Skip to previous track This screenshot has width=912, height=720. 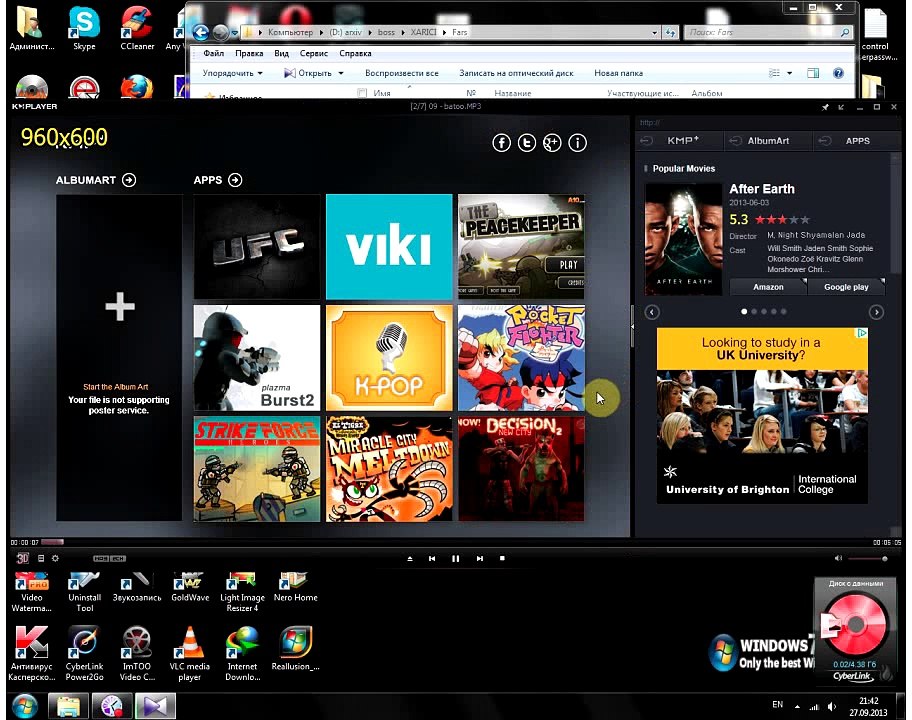[432, 558]
